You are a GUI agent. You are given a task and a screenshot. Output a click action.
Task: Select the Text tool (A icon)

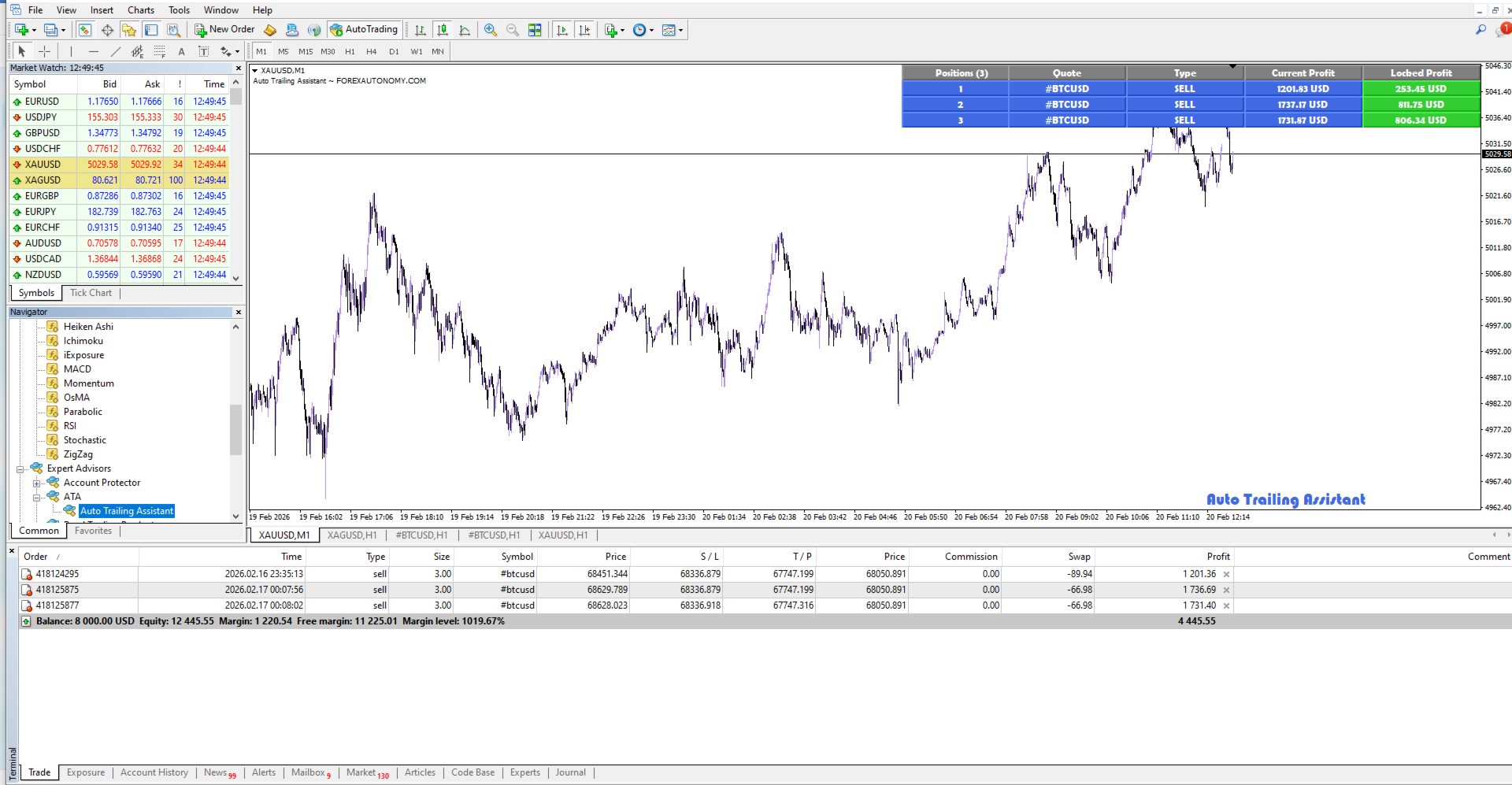(x=181, y=51)
